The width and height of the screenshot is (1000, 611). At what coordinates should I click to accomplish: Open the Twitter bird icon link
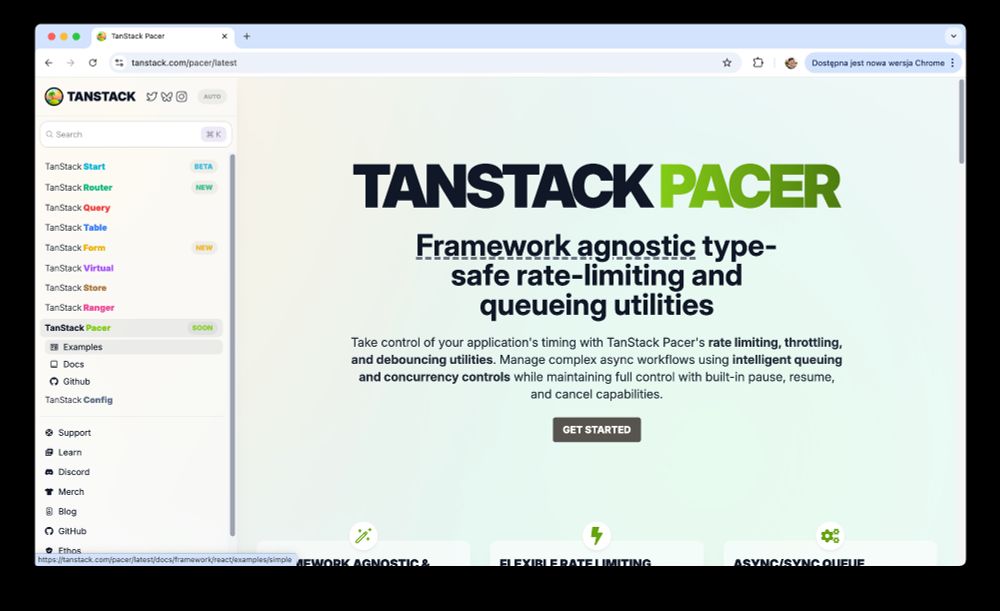coord(151,96)
